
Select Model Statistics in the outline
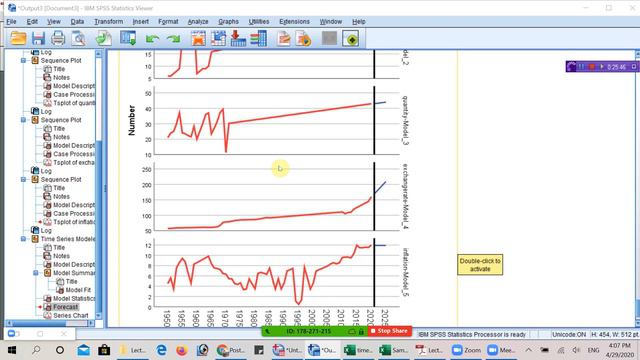[74, 298]
